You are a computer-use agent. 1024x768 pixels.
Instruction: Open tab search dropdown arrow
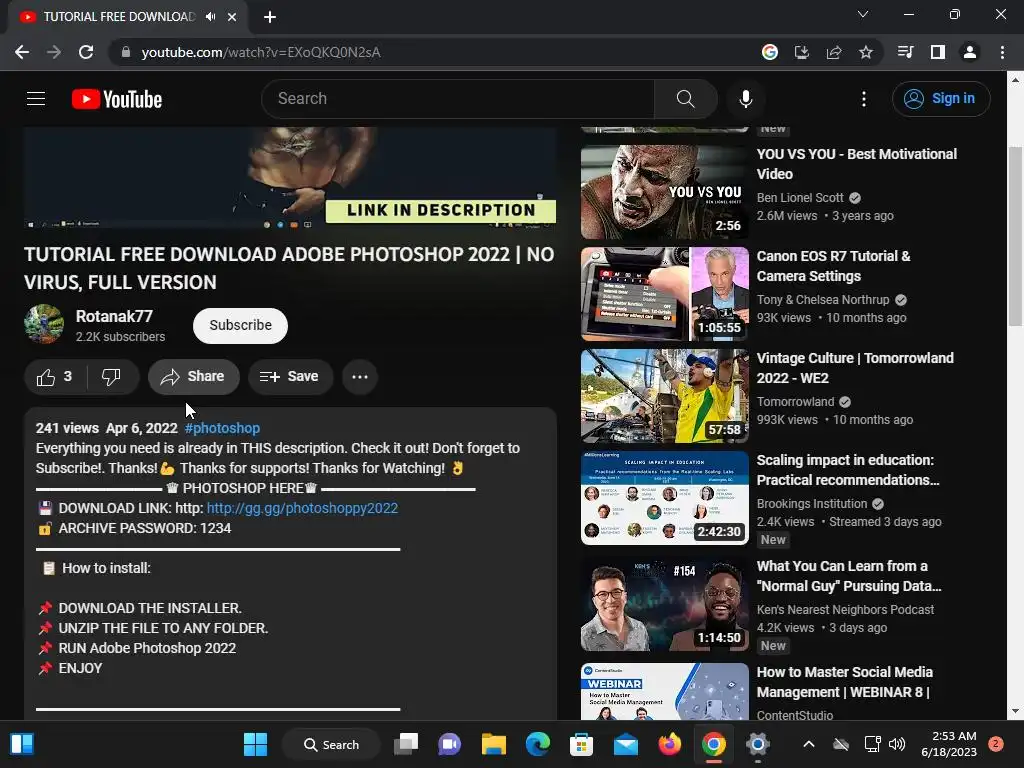point(863,14)
